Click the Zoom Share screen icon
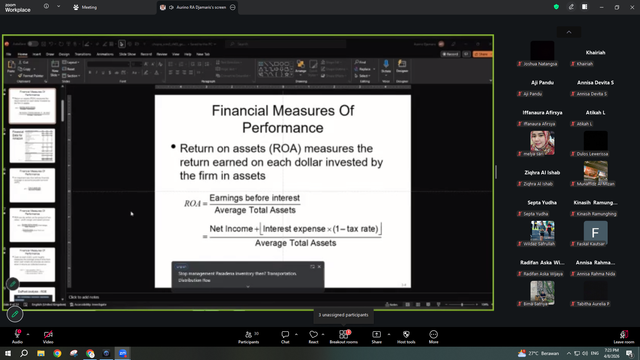The height and width of the screenshot is (360, 640). tap(376, 334)
